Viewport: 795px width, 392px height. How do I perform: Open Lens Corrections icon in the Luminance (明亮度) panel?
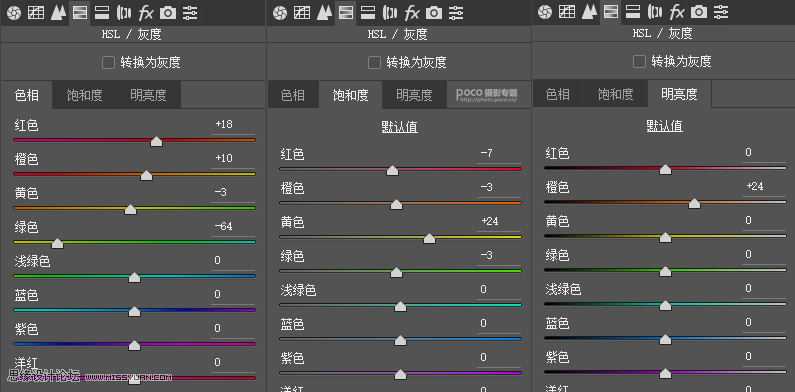coord(656,11)
